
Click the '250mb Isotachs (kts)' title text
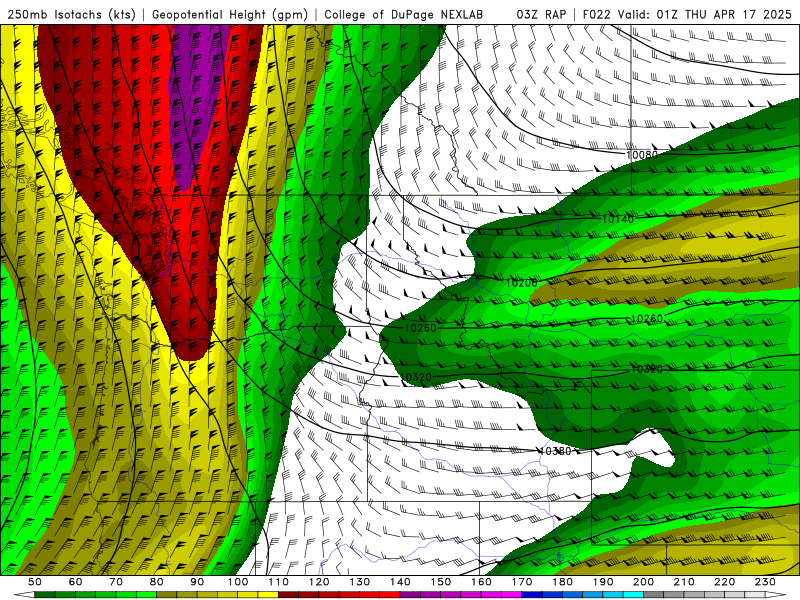pos(71,14)
